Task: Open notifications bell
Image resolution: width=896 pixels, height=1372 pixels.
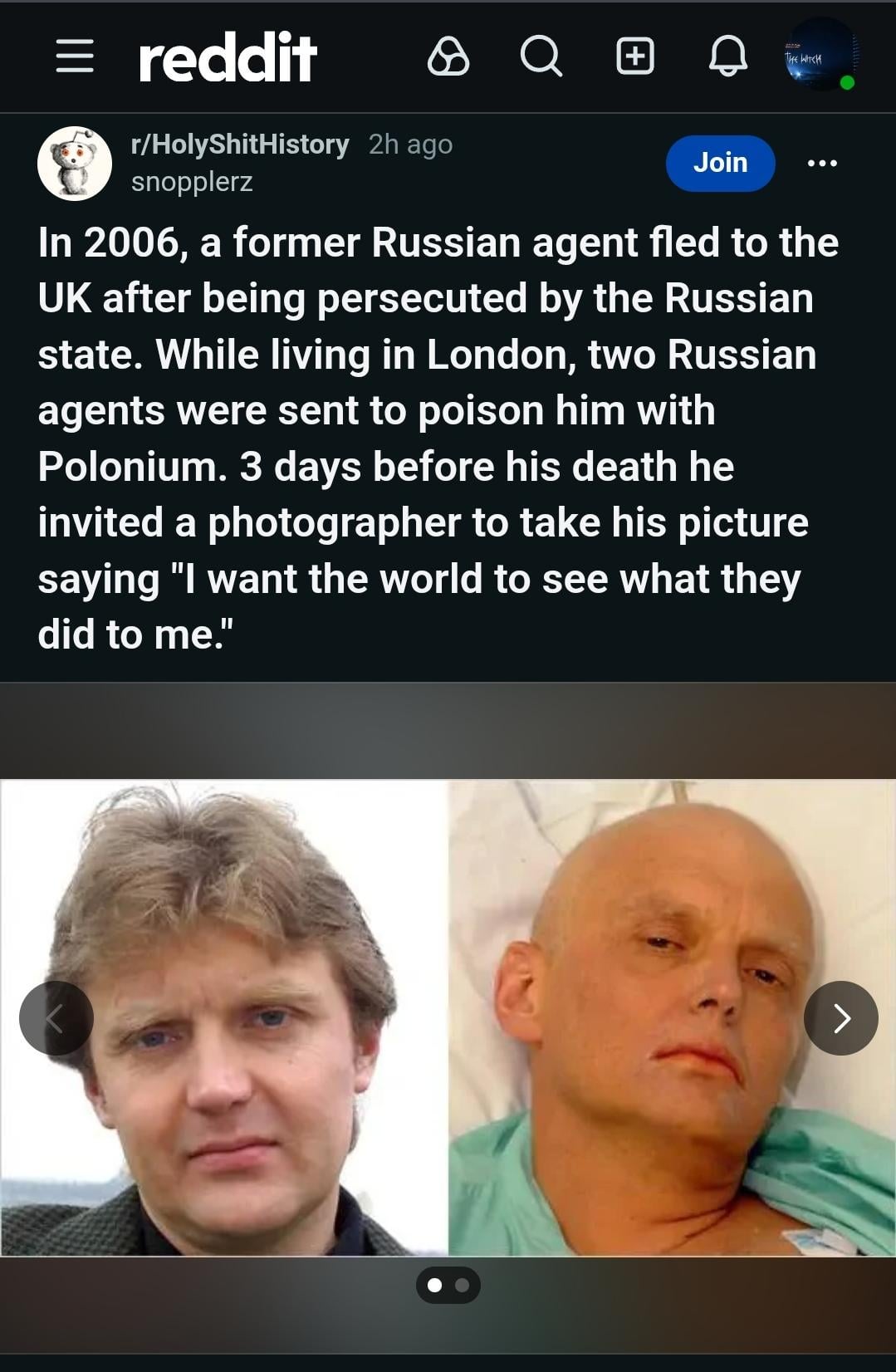Action: point(728,57)
